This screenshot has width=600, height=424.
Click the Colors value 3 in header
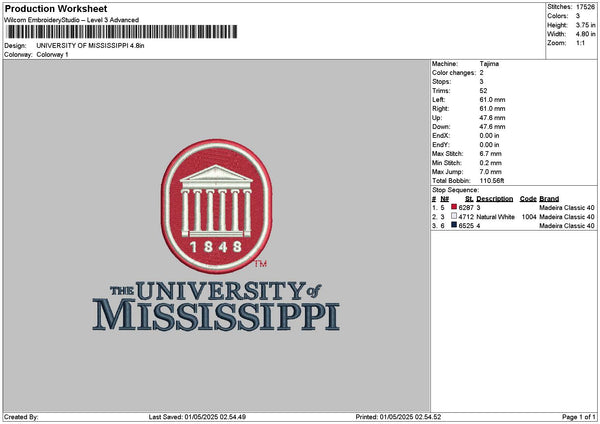click(578, 16)
